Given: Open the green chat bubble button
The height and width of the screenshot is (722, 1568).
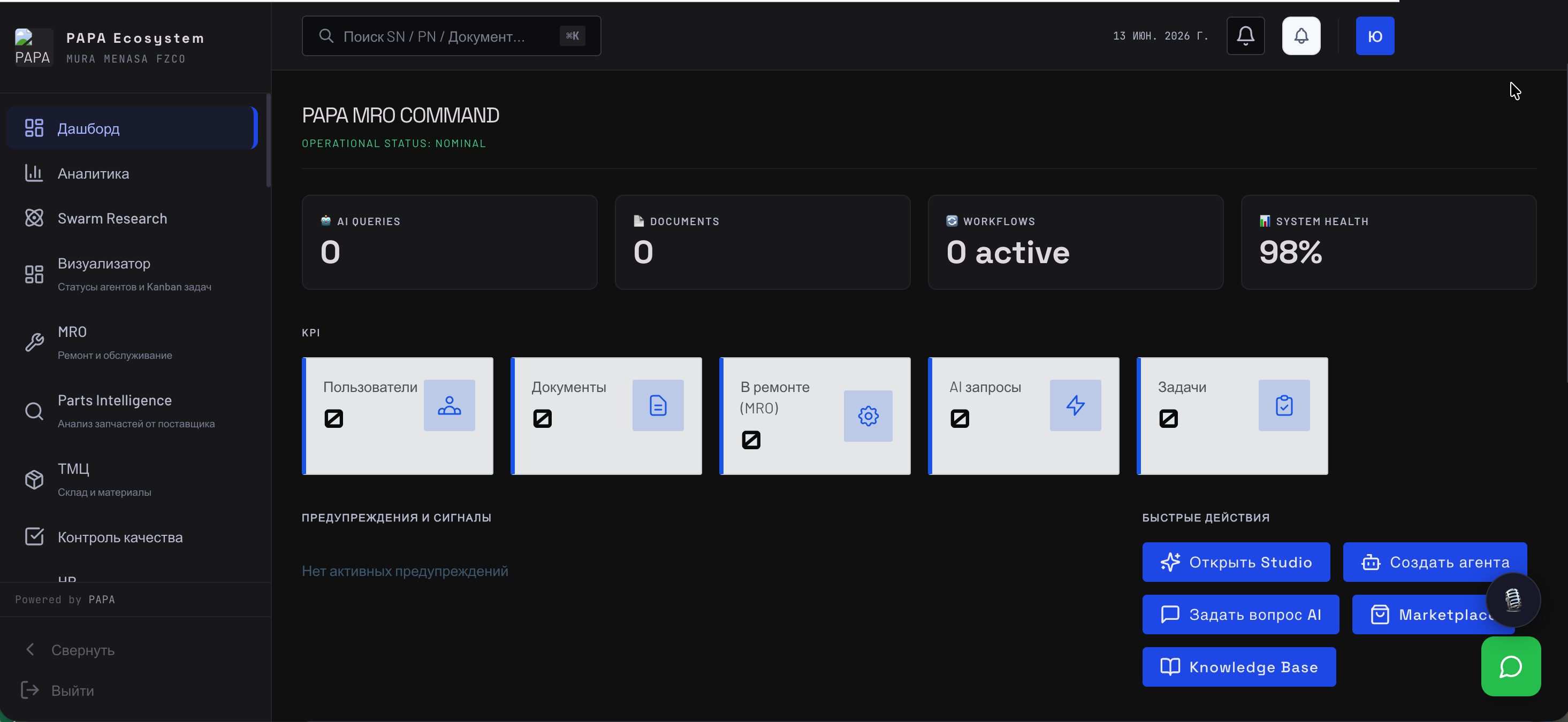Looking at the screenshot, I should click(1511, 667).
